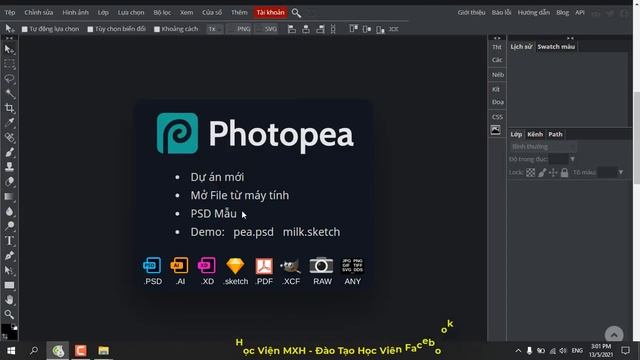Collapse the side panel strip arrows
This screenshot has height=360, width=640.
497,38
